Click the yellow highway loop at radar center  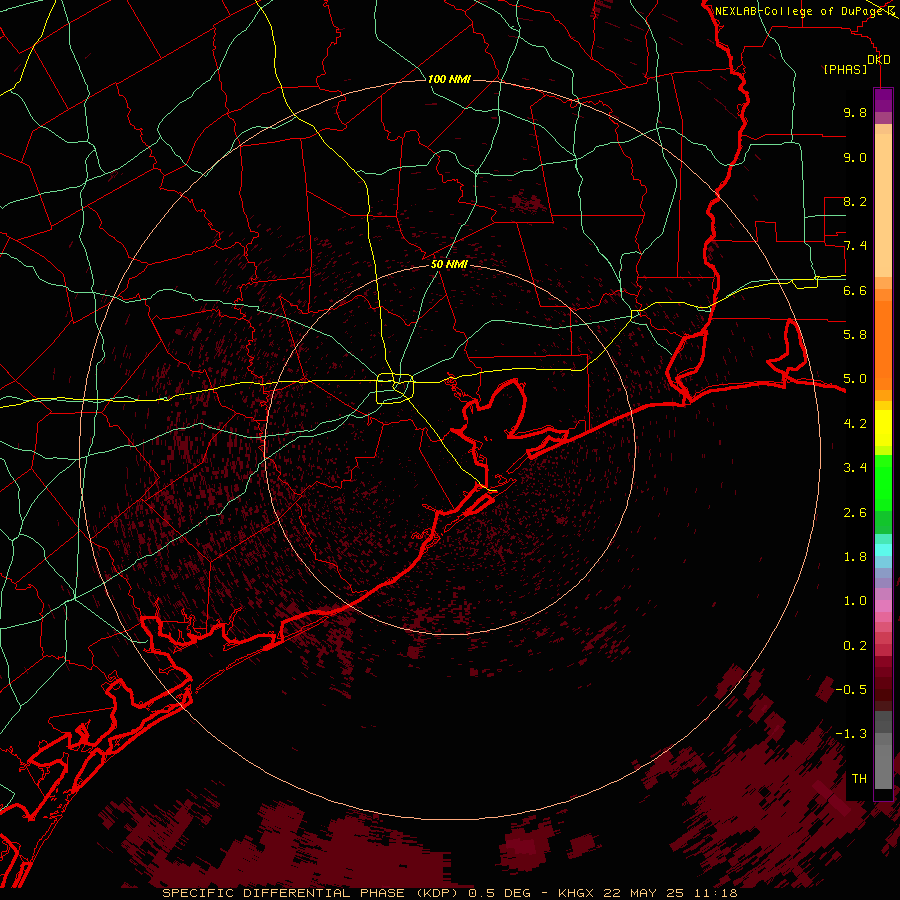395,388
